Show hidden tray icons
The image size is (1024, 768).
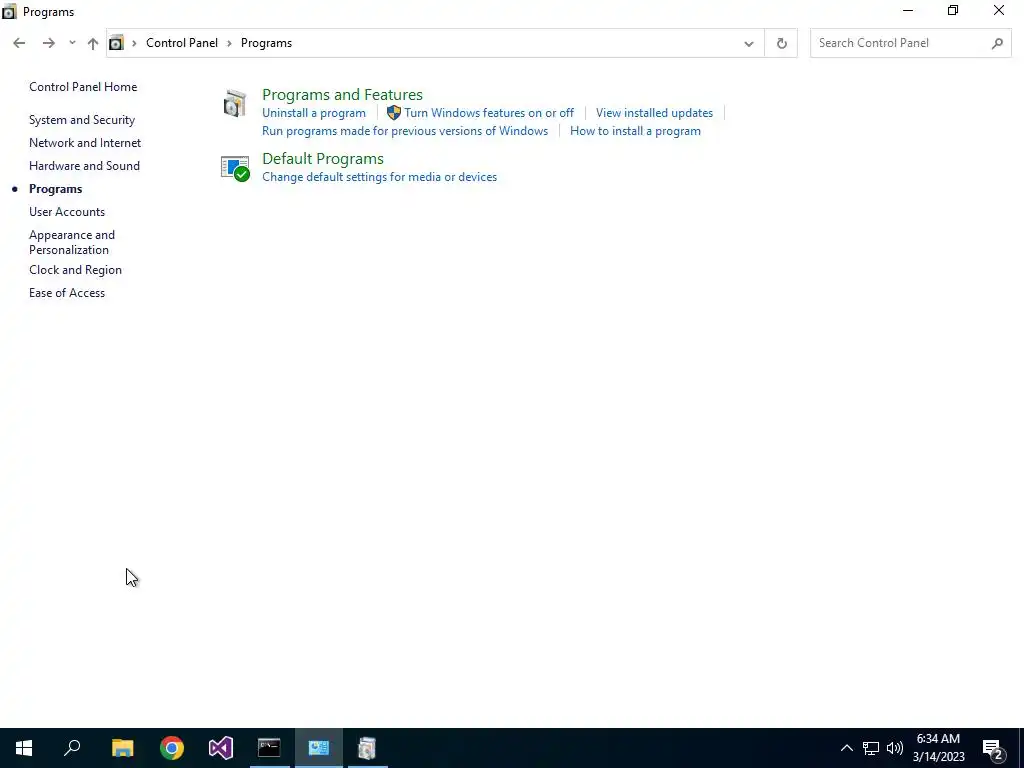coord(846,748)
